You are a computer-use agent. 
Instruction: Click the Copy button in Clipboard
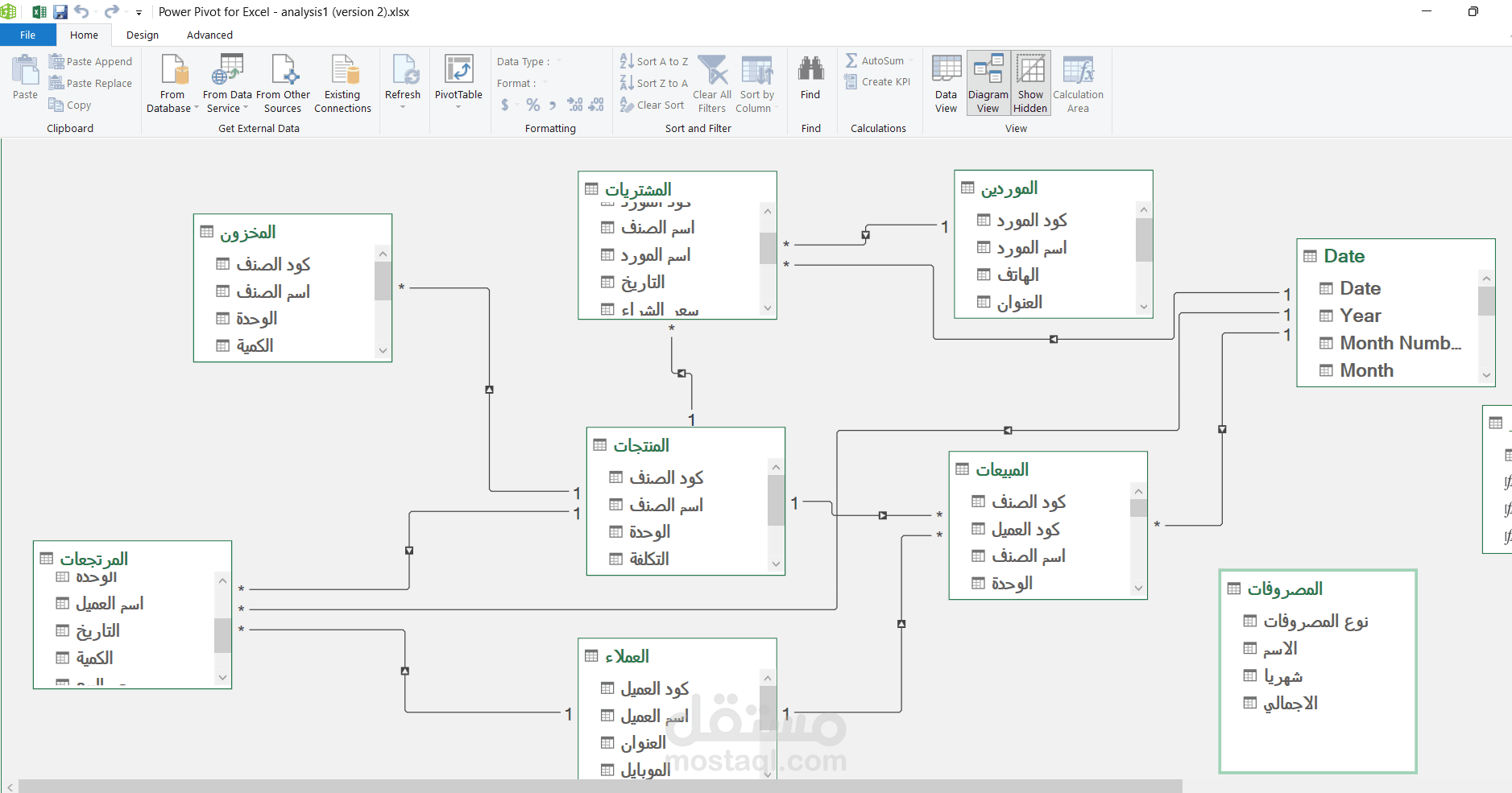[x=70, y=105]
